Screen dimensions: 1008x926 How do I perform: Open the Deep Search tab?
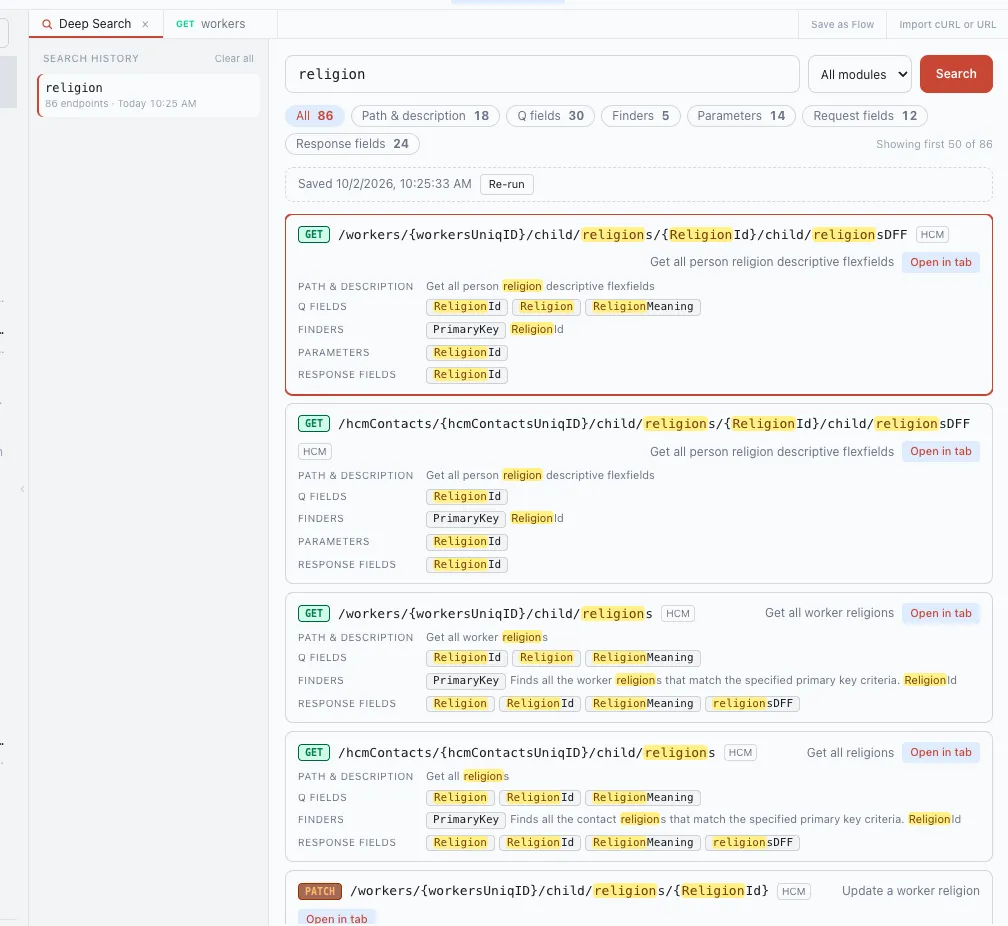coord(95,24)
